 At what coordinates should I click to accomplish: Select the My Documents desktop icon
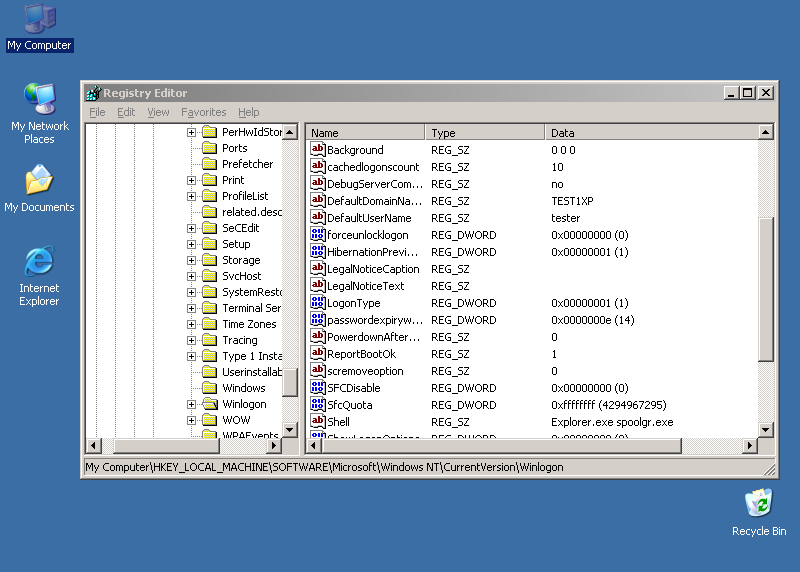(x=39, y=188)
